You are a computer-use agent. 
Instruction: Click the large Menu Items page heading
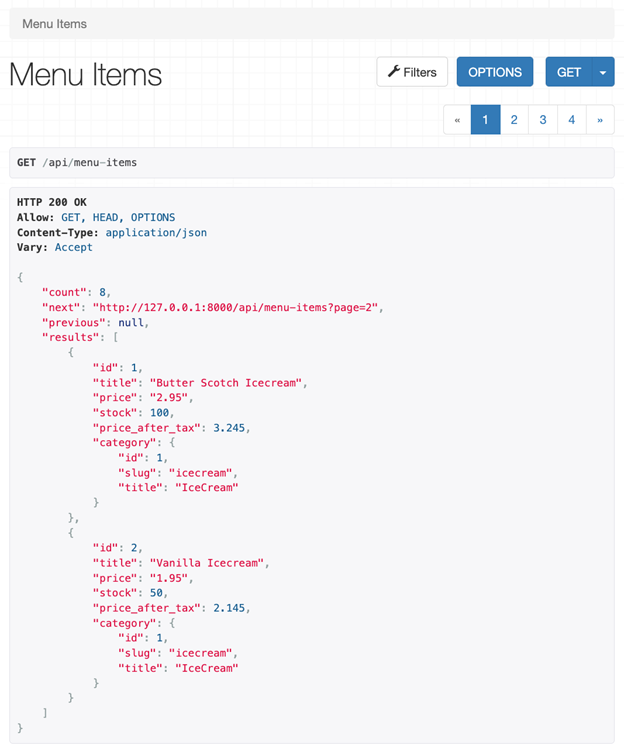coord(86,75)
